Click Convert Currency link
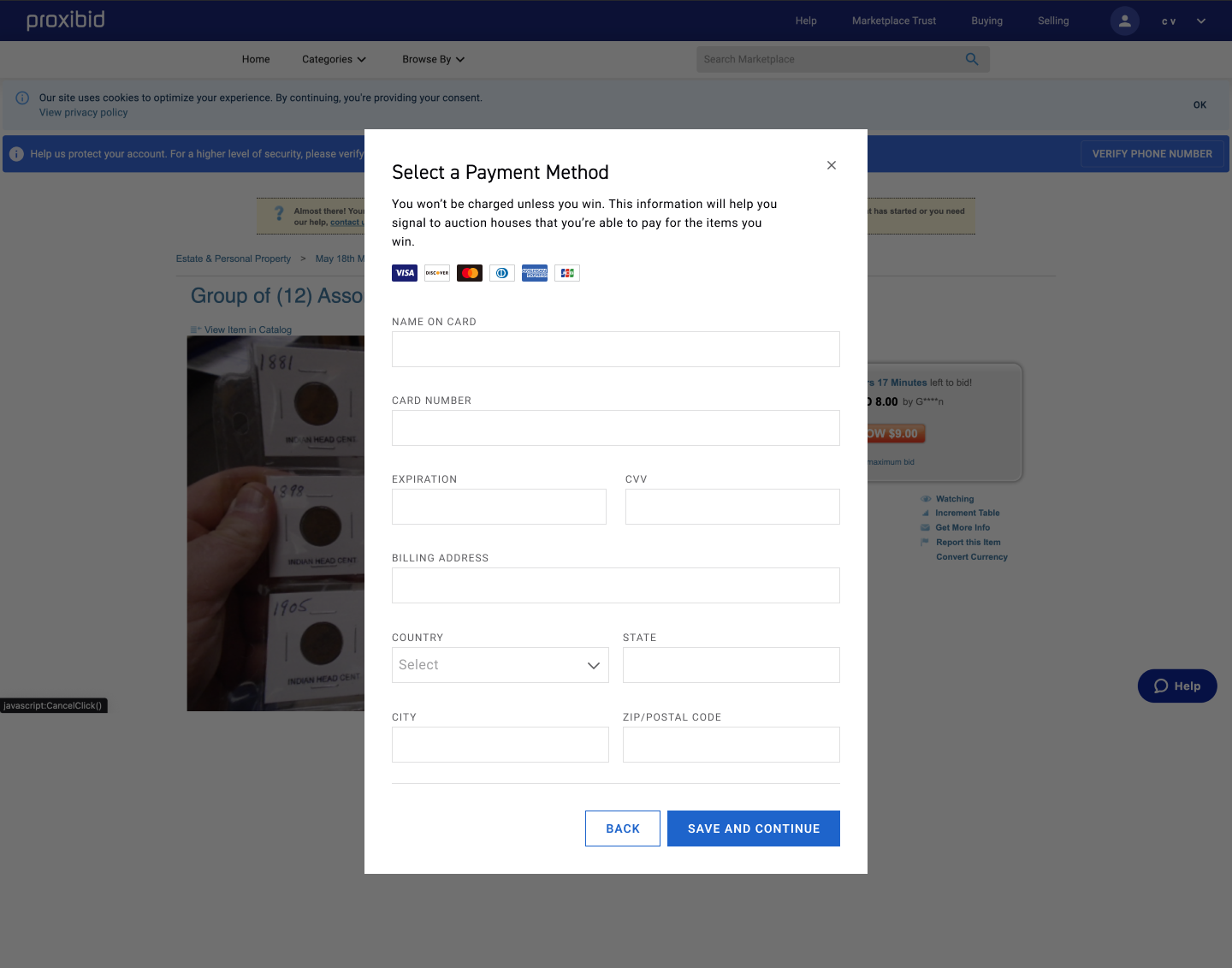Image resolution: width=1232 pixels, height=968 pixels. [x=972, y=556]
